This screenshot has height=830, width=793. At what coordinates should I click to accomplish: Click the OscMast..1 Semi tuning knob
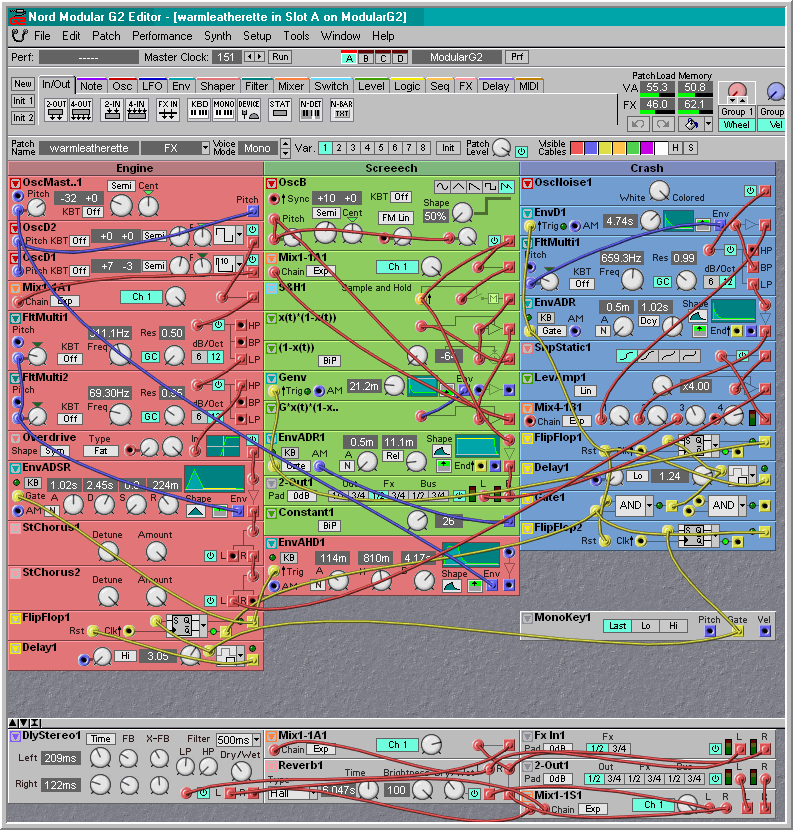point(121,205)
